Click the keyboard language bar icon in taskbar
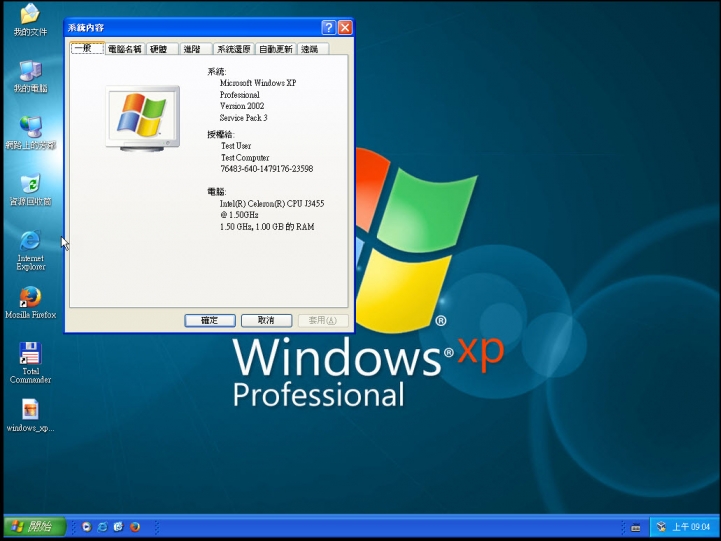721x541 pixels. click(635, 527)
